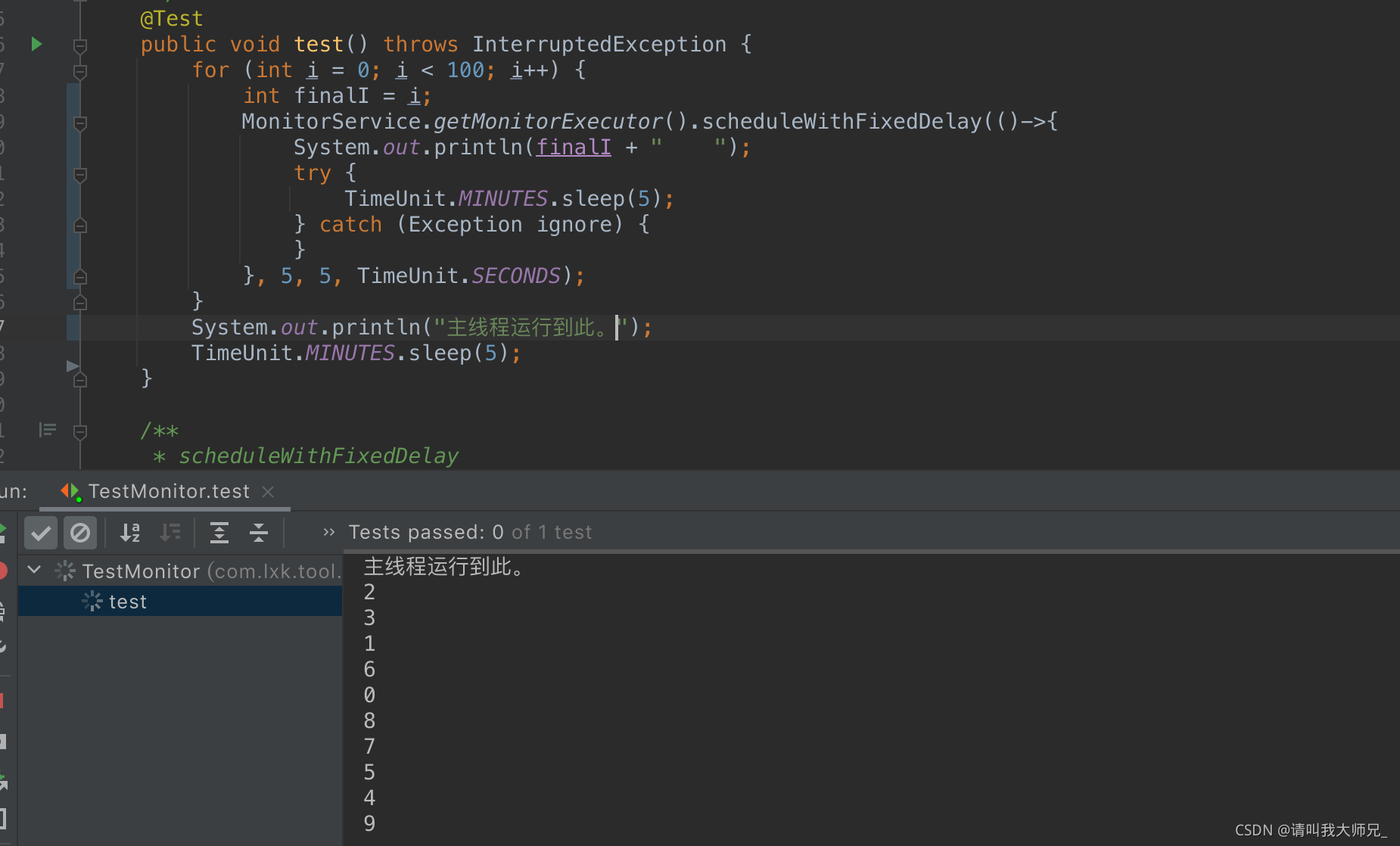
Task: Stop the running test with the red icon
Action: click(5, 569)
